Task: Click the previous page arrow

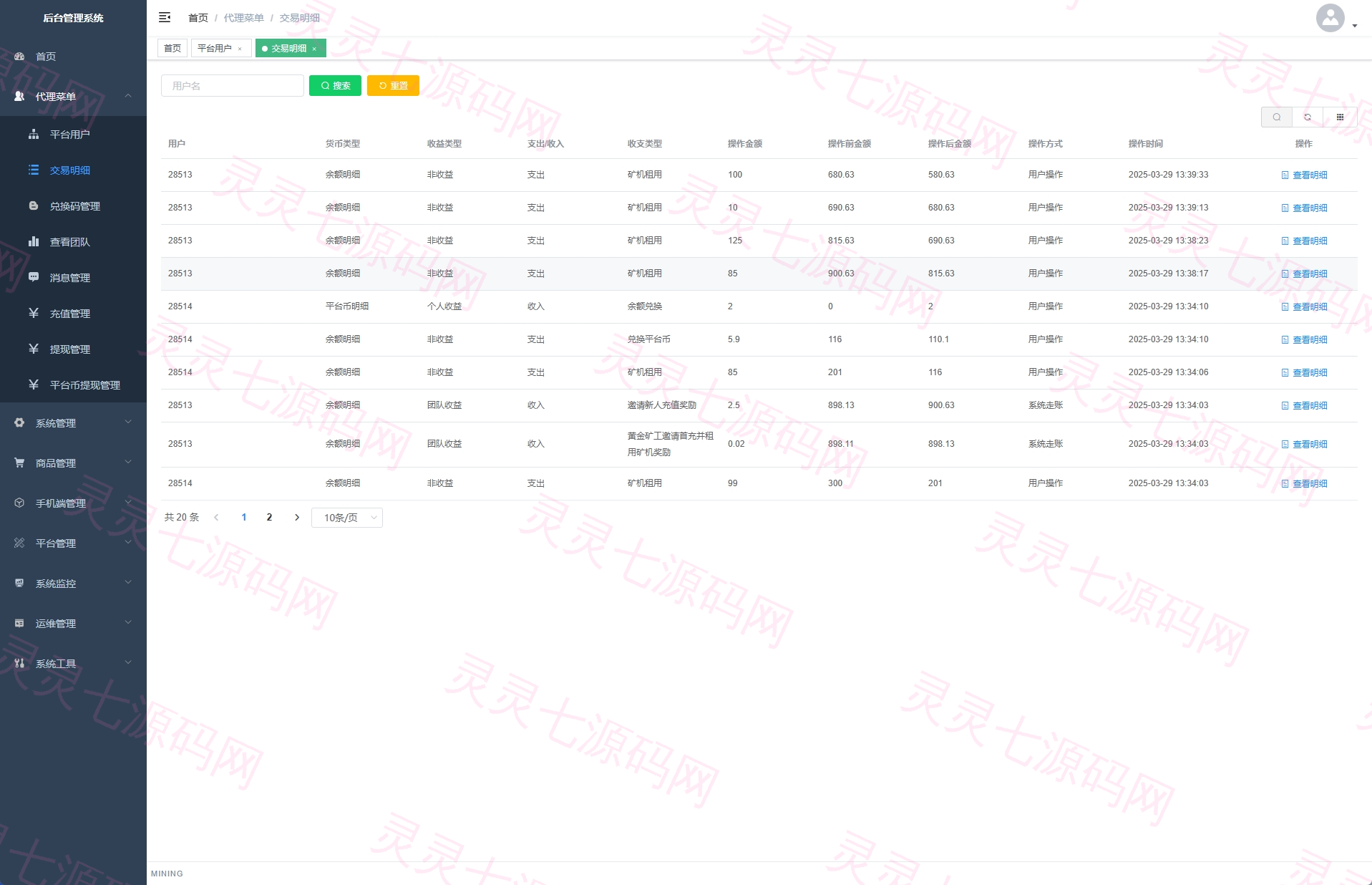Action: [216, 517]
